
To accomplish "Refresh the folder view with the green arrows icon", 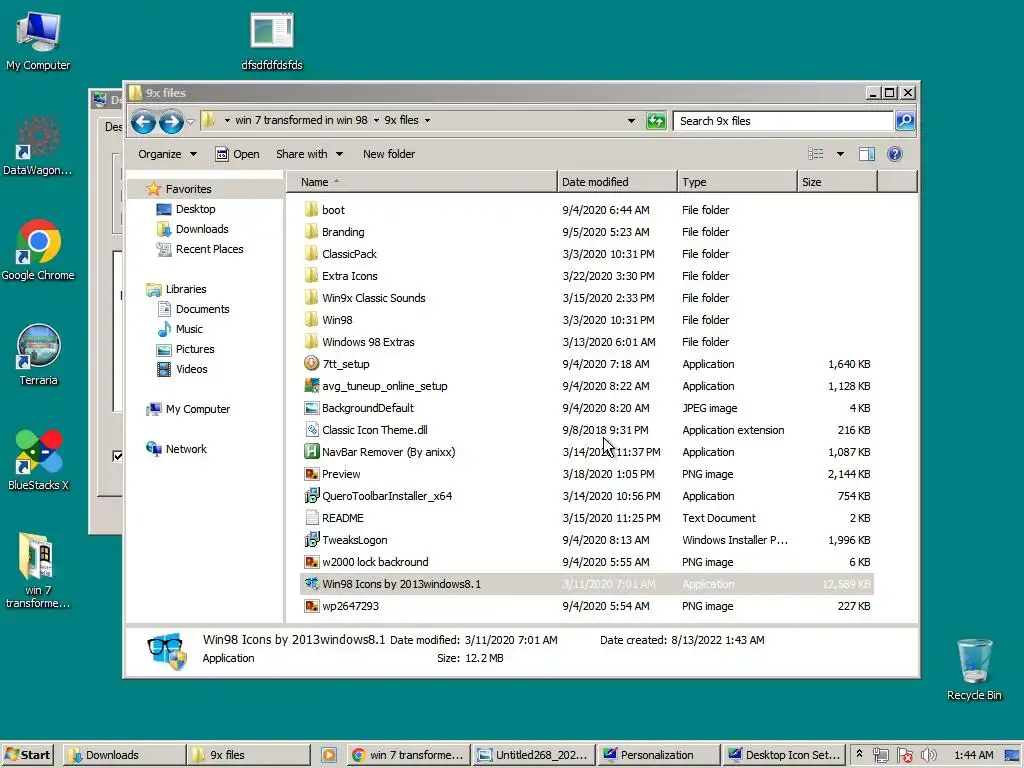I will click(x=656, y=121).
